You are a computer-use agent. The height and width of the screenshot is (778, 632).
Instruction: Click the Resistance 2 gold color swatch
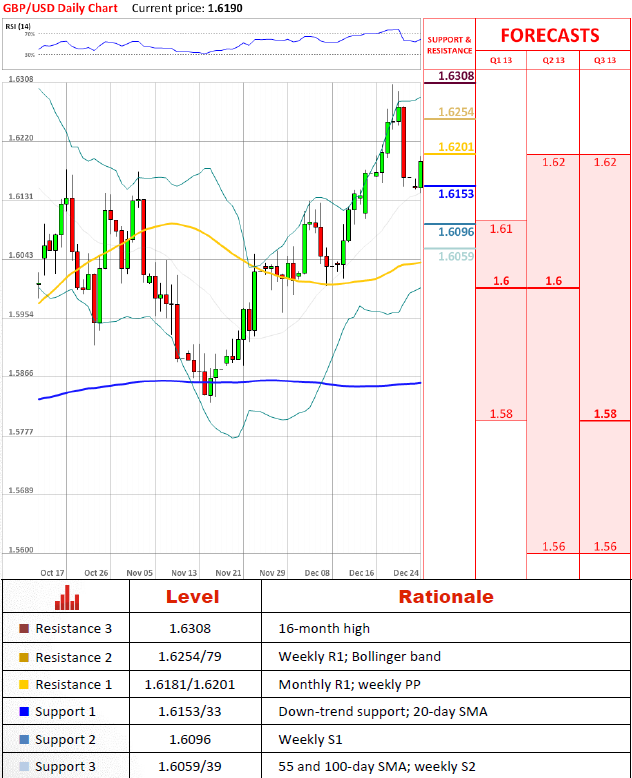tap(24, 657)
